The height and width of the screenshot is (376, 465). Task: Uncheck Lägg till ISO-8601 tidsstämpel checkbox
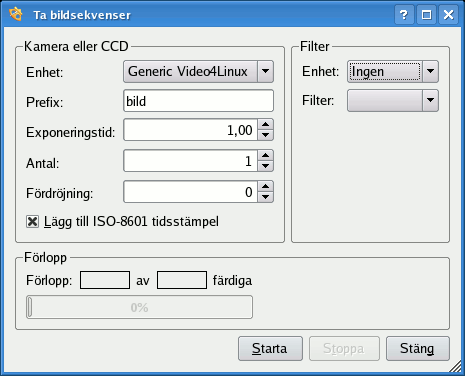(x=32, y=222)
